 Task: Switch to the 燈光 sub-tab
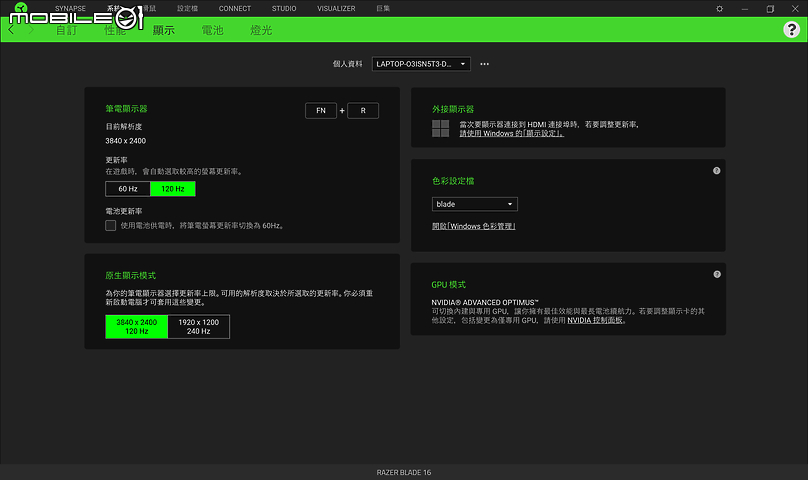point(261,30)
